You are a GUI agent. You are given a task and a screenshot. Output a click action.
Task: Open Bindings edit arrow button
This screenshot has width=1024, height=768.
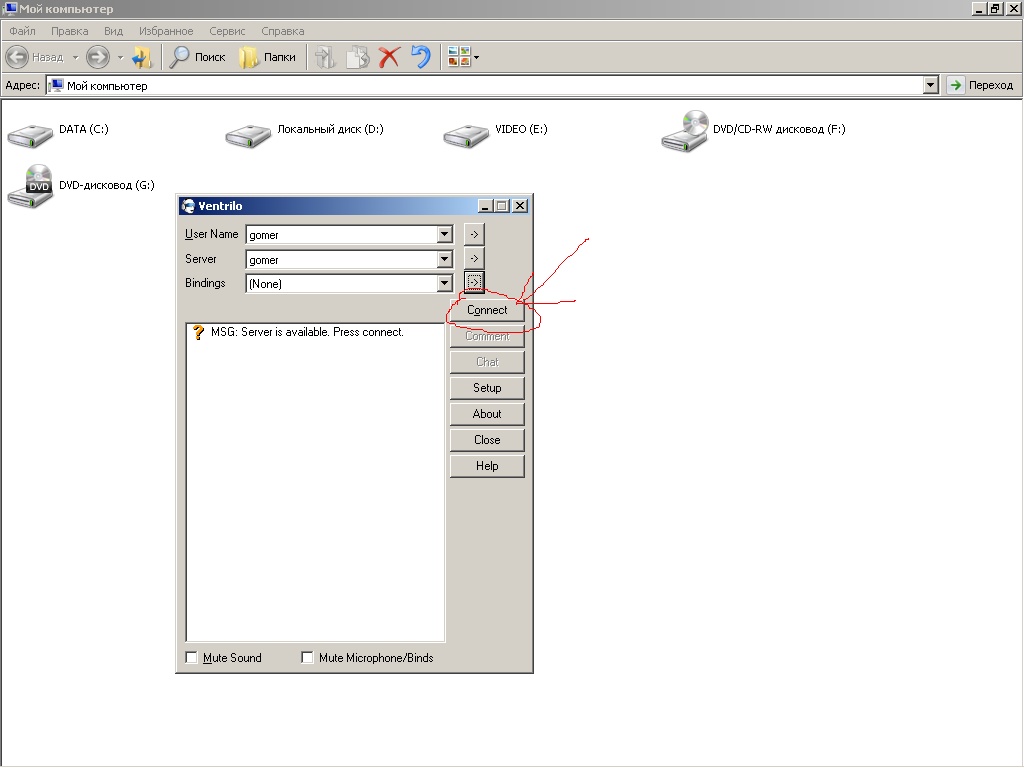click(474, 282)
